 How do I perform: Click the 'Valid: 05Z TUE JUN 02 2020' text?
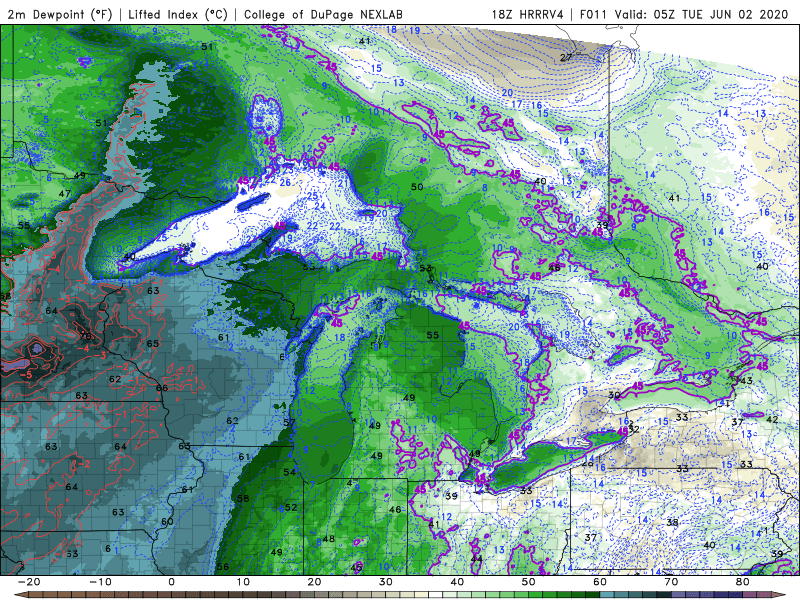[x=702, y=15]
